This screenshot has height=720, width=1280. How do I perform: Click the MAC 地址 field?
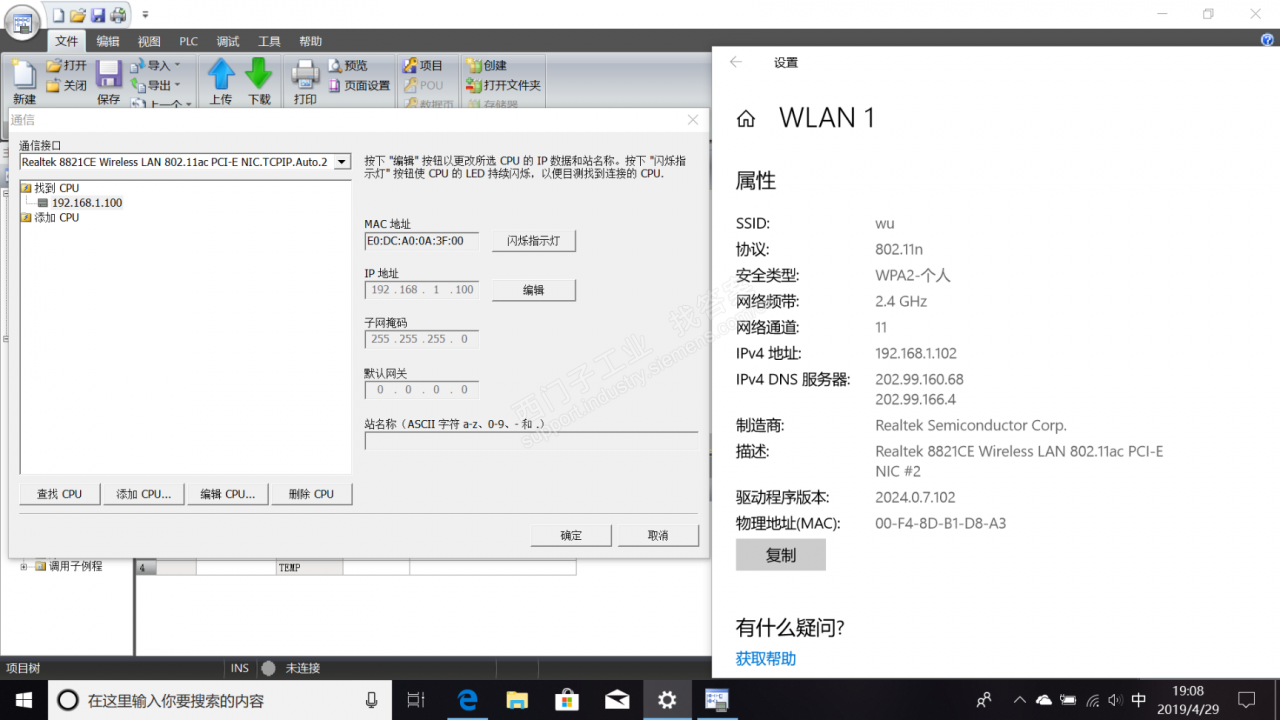[421, 241]
